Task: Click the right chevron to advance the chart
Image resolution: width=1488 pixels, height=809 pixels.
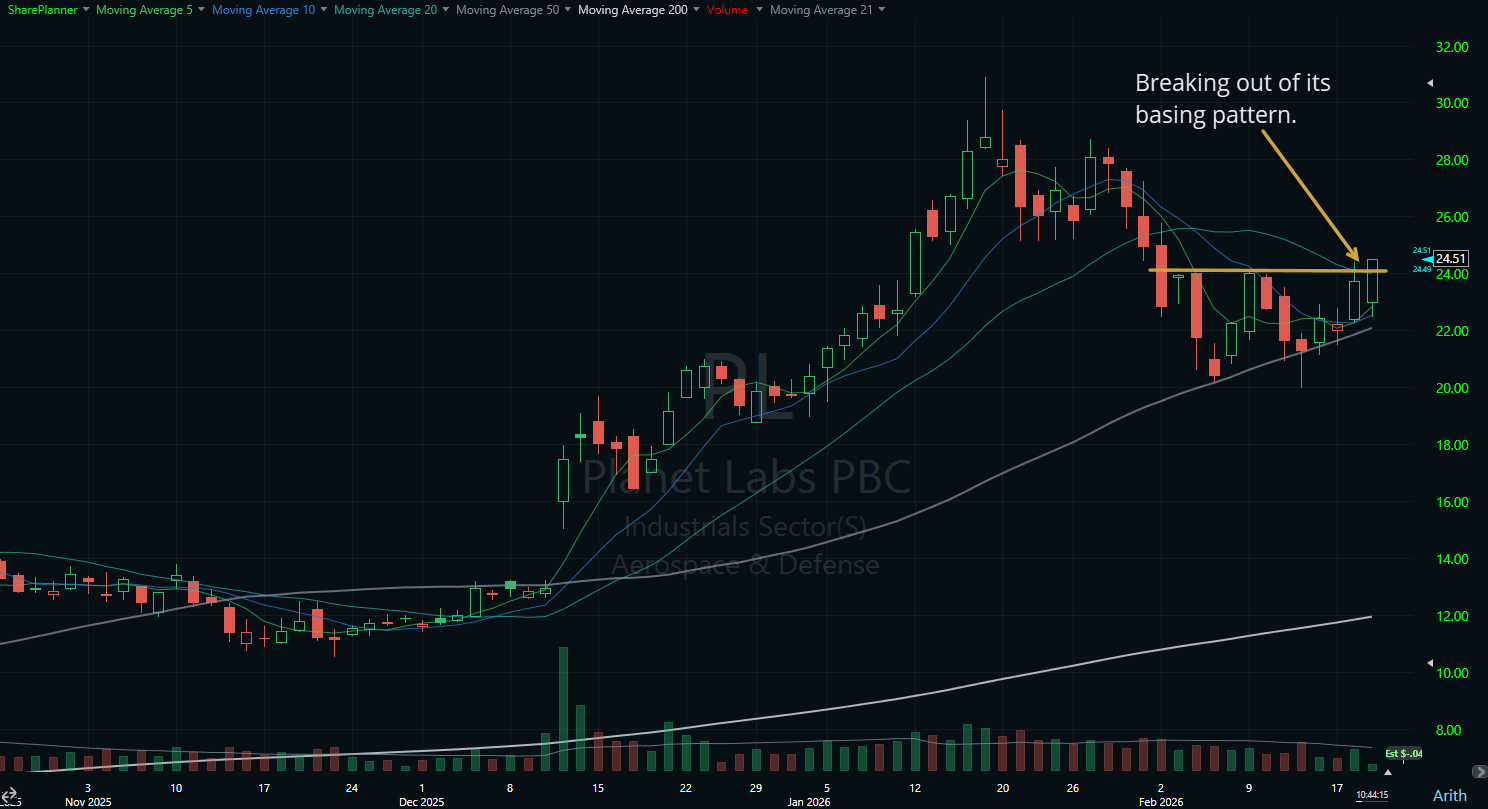Action: pos(1481,772)
